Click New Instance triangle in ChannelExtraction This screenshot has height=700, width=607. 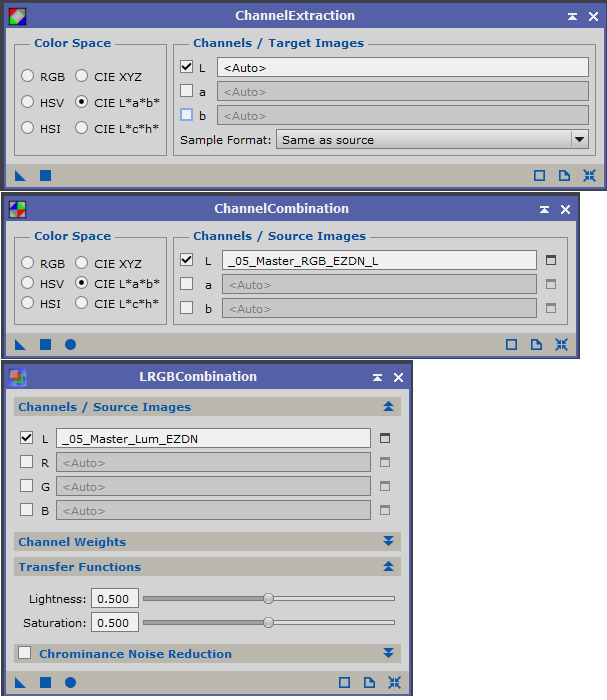click(x=20, y=175)
